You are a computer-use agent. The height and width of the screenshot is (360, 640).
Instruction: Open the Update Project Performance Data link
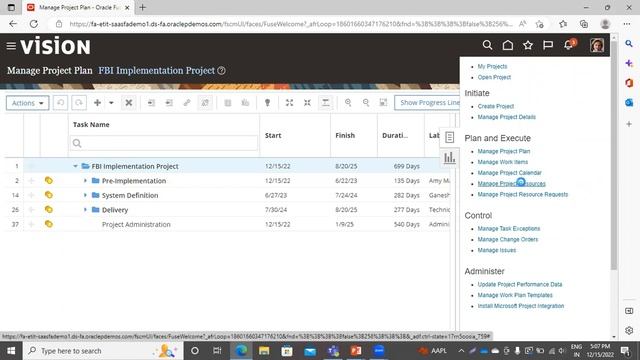tap(520, 284)
